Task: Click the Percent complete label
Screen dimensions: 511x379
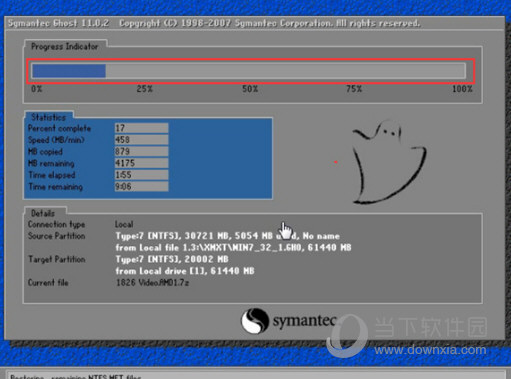Action: [x=59, y=128]
